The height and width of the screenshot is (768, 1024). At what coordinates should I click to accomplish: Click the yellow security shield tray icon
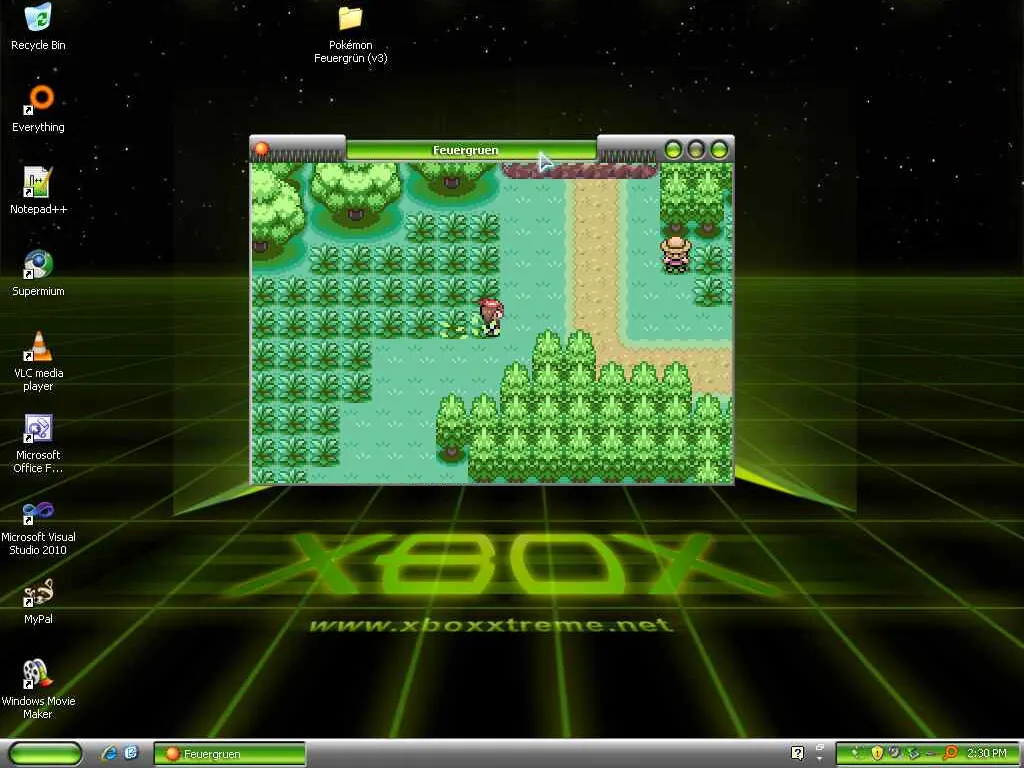tap(877, 753)
